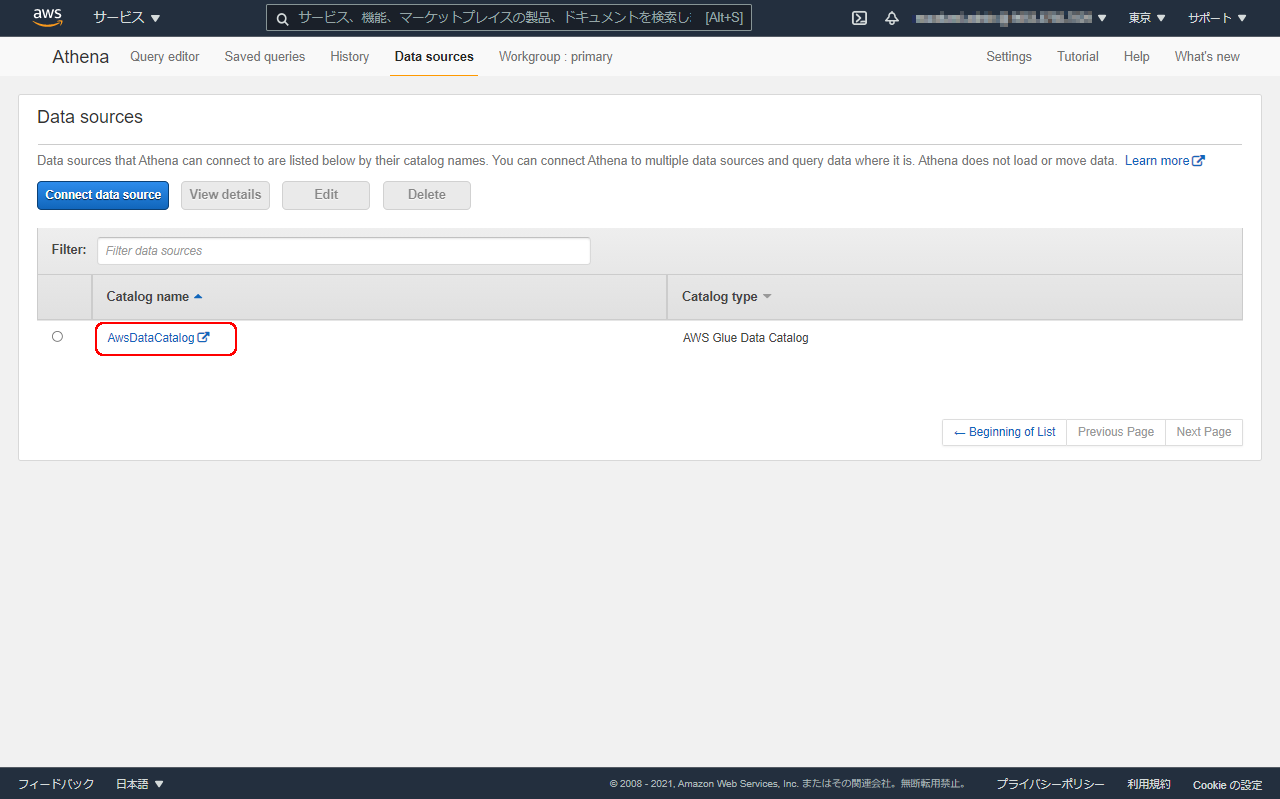The width and height of the screenshot is (1280, 799).
Task: Open the サポート support dropdown
Action: click(1217, 18)
